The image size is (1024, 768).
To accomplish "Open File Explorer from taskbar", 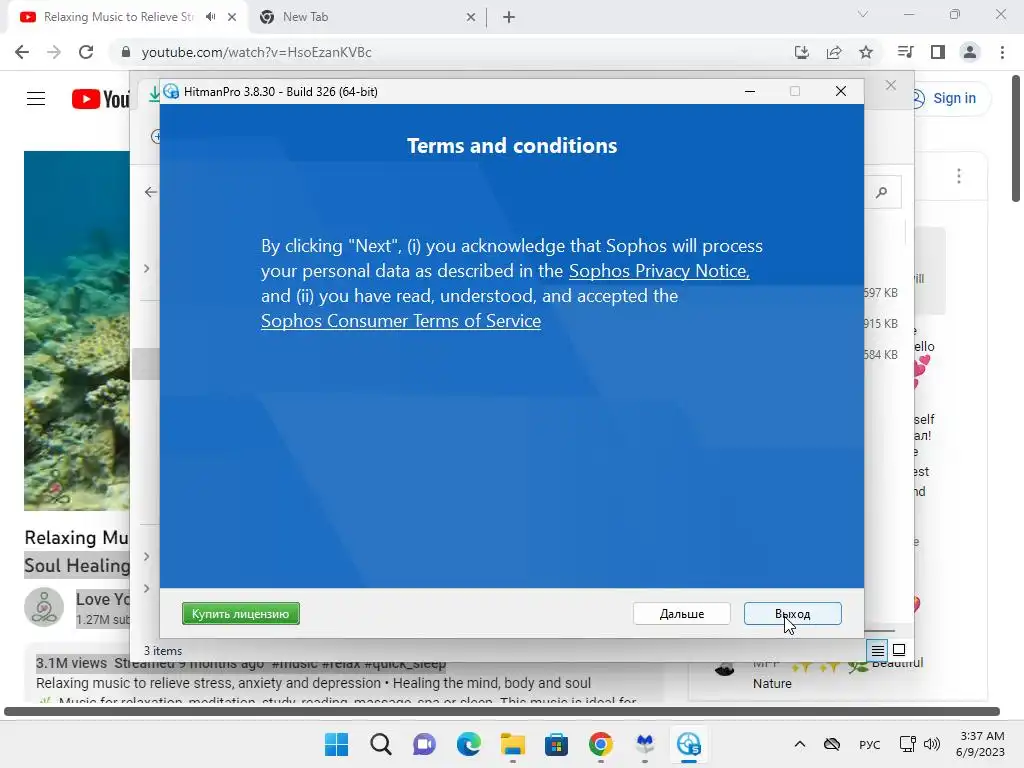I will (513, 744).
